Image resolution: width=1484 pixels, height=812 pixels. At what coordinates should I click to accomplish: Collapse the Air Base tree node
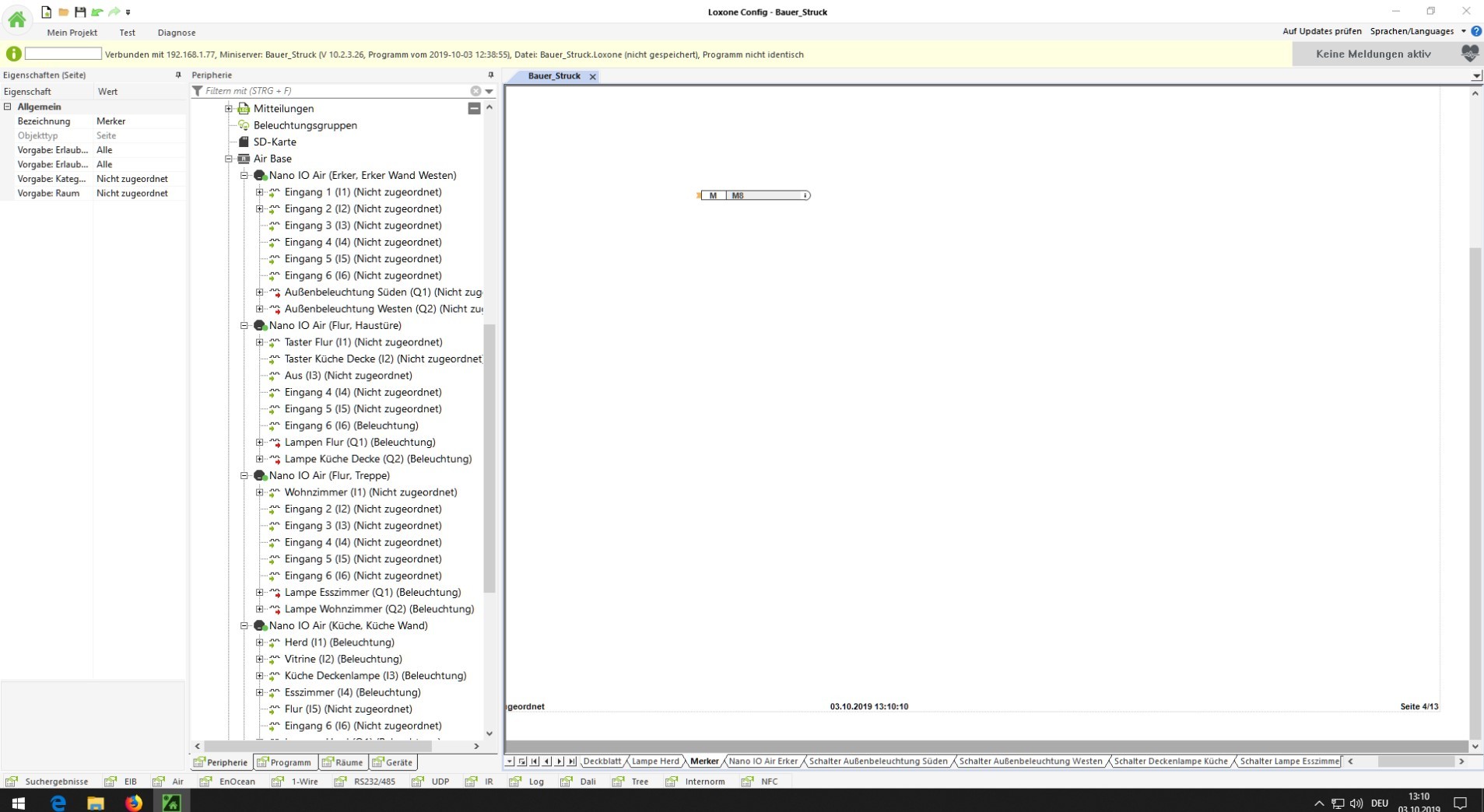point(229,159)
